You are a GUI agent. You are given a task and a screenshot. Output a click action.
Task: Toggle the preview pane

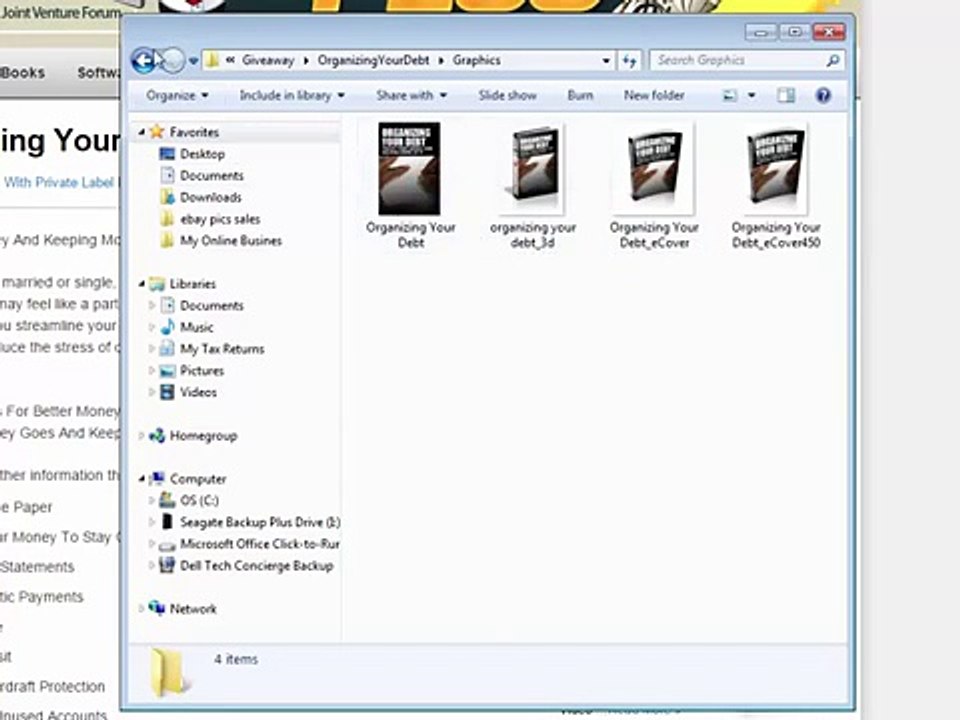click(x=786, y=96)
